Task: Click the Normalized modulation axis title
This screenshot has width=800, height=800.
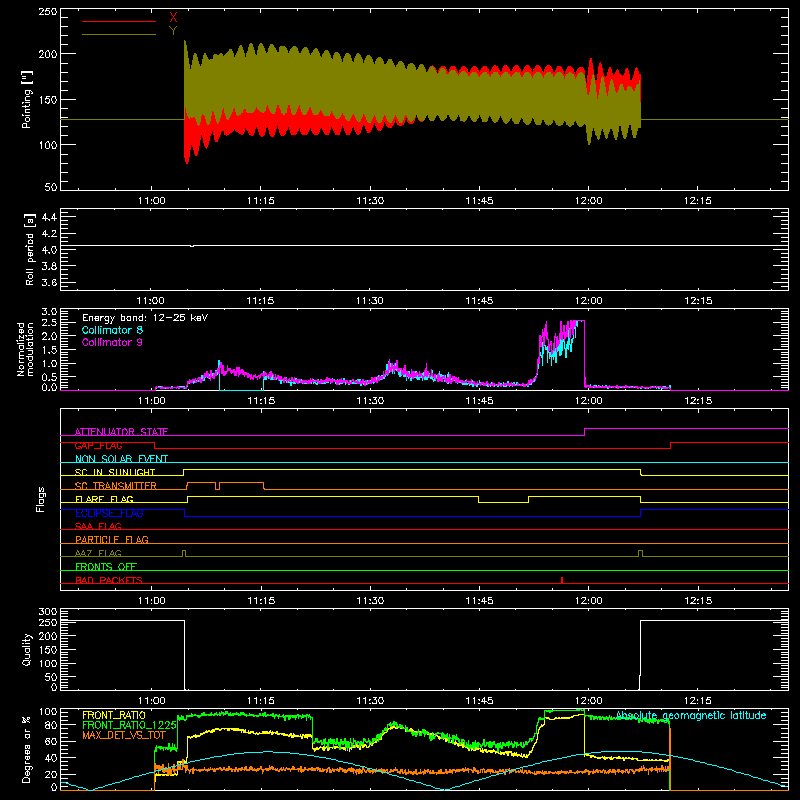Action: click(x=25, y=349)
